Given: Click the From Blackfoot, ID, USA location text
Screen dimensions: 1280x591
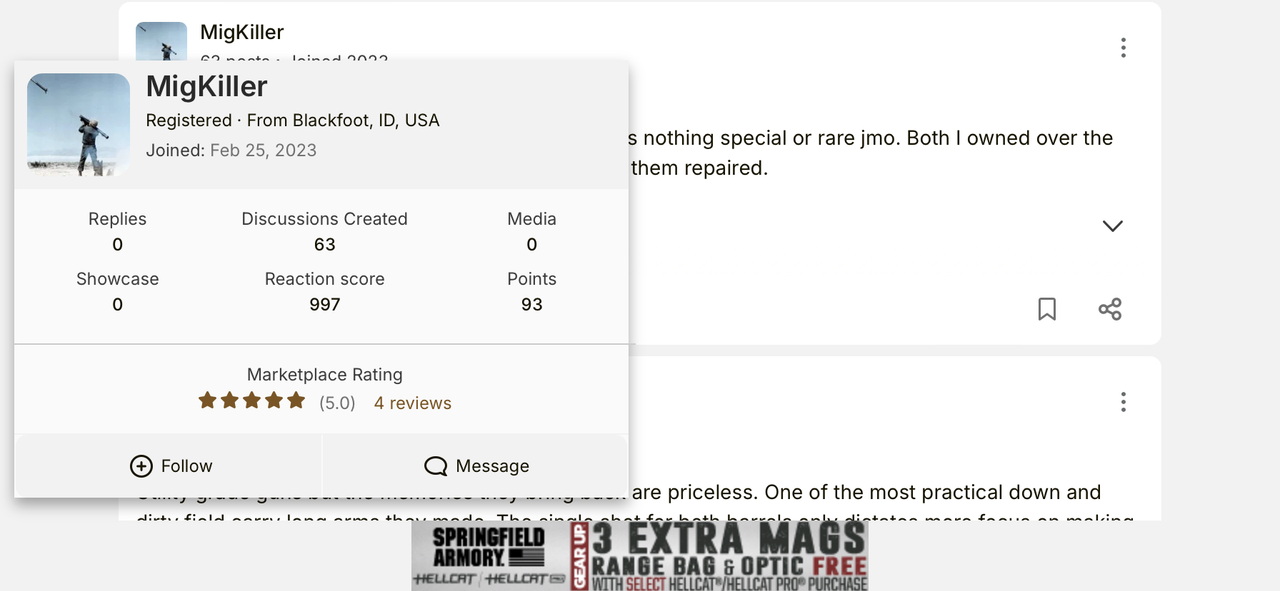Looking at the screenshot, I should (x=343, y=120).
